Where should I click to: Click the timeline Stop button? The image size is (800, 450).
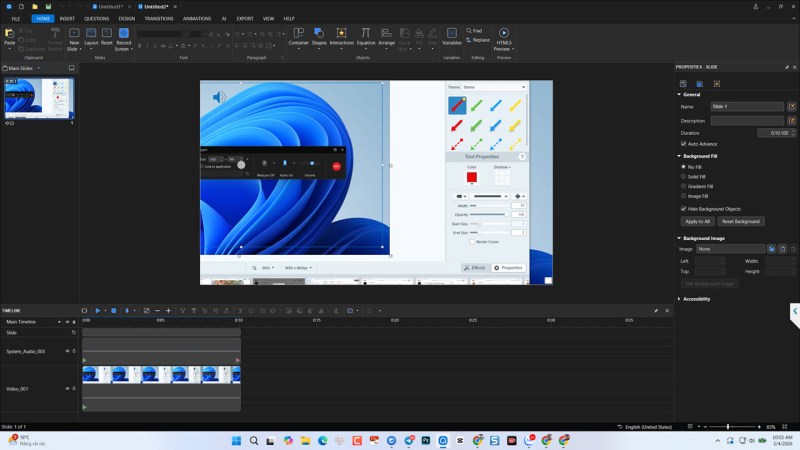coord(113,311)
